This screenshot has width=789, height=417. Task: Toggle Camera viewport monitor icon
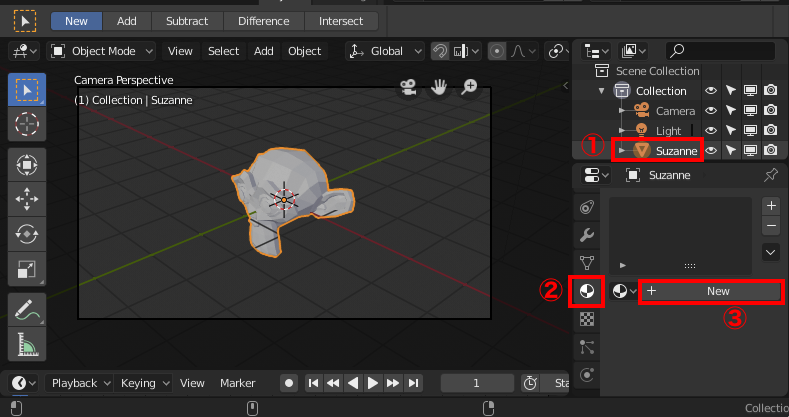coord(750,110)
